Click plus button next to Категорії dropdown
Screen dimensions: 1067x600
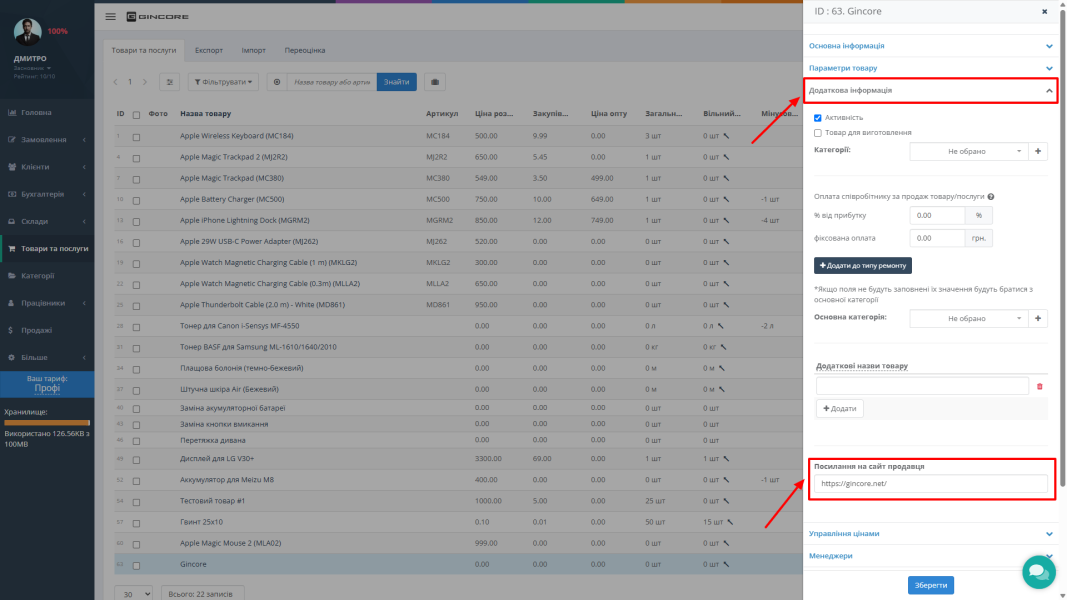[x=1037, y=151]
